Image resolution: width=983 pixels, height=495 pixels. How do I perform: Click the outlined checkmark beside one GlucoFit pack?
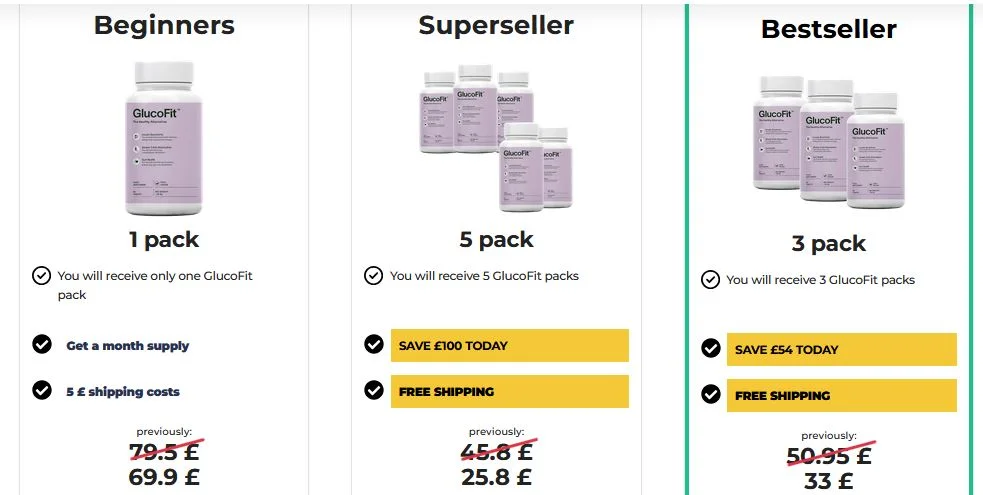coord(41,276)
